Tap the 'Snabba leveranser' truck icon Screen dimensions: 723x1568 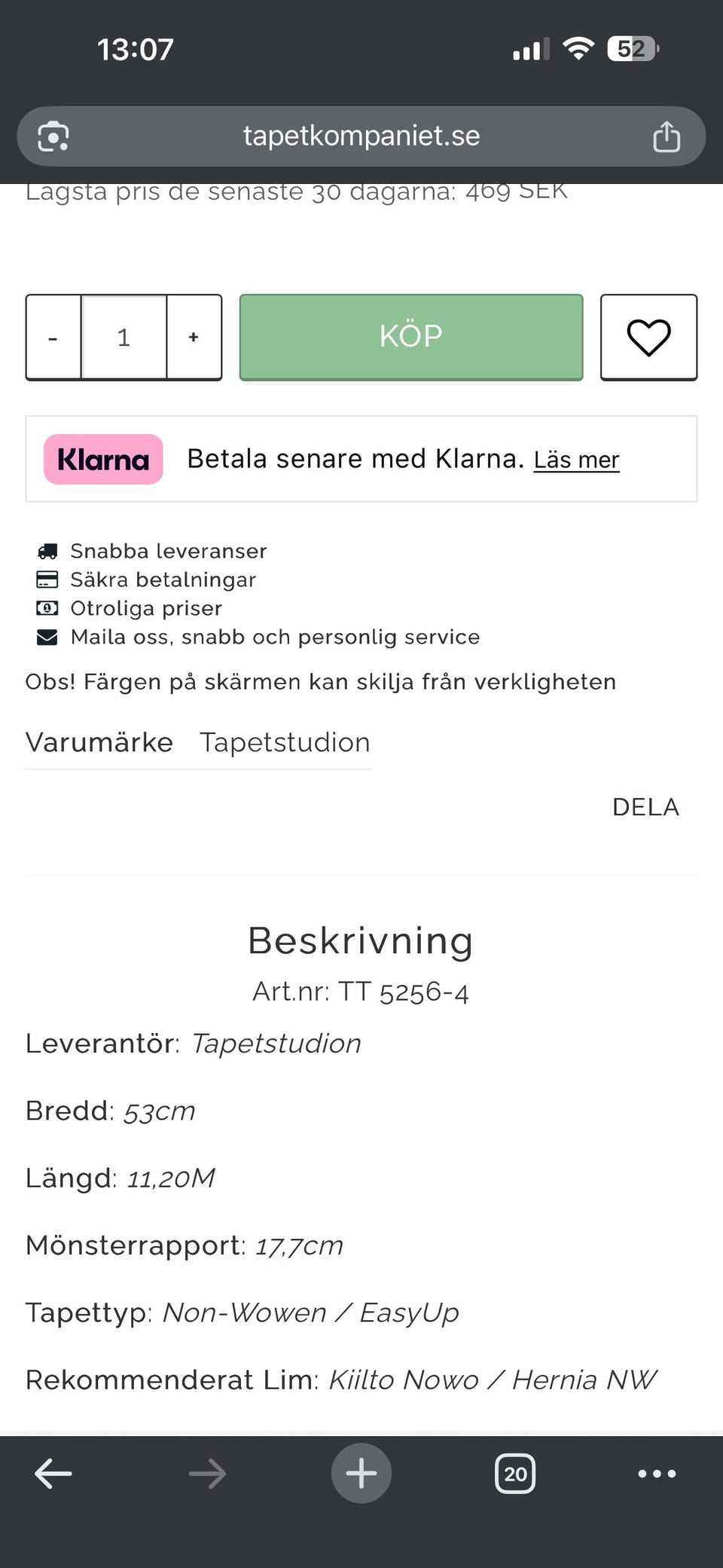tap(47, 552)
